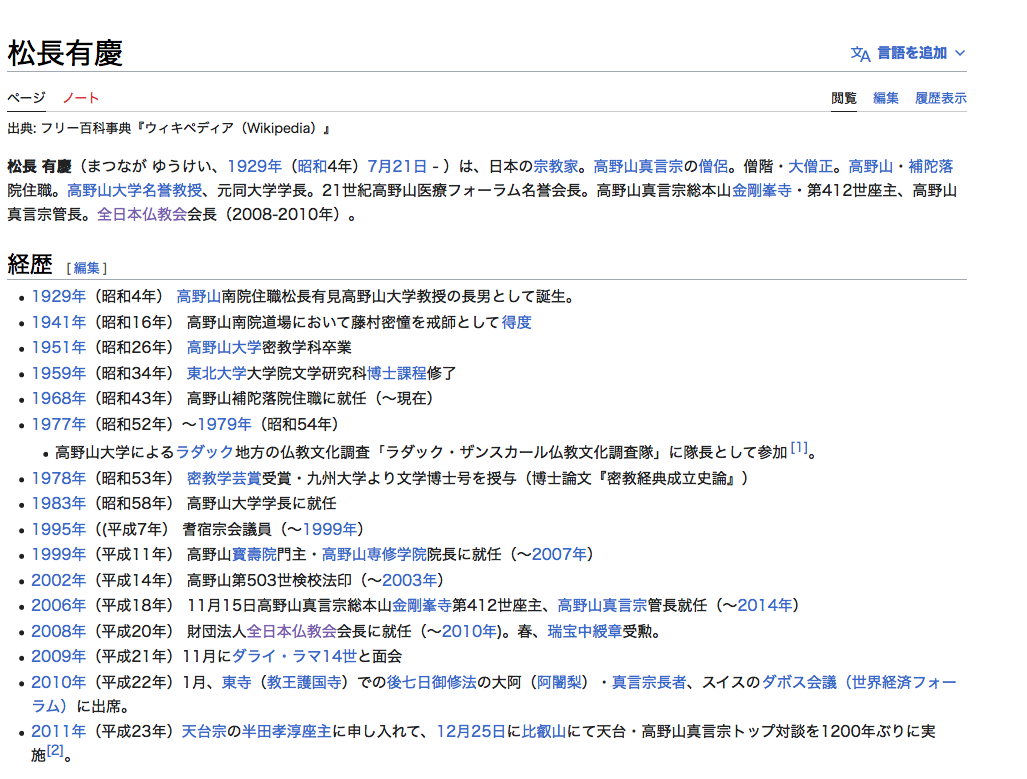1027x779 pixels.
Task: Click the language translate icon
Action: [860, 54]
